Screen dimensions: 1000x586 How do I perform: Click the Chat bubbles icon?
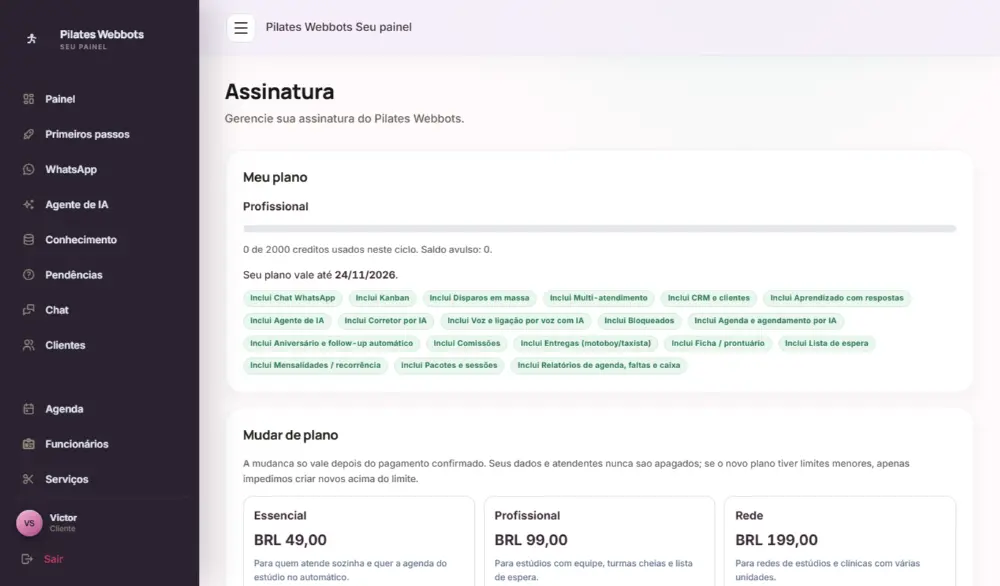click(x=29, y=310)
